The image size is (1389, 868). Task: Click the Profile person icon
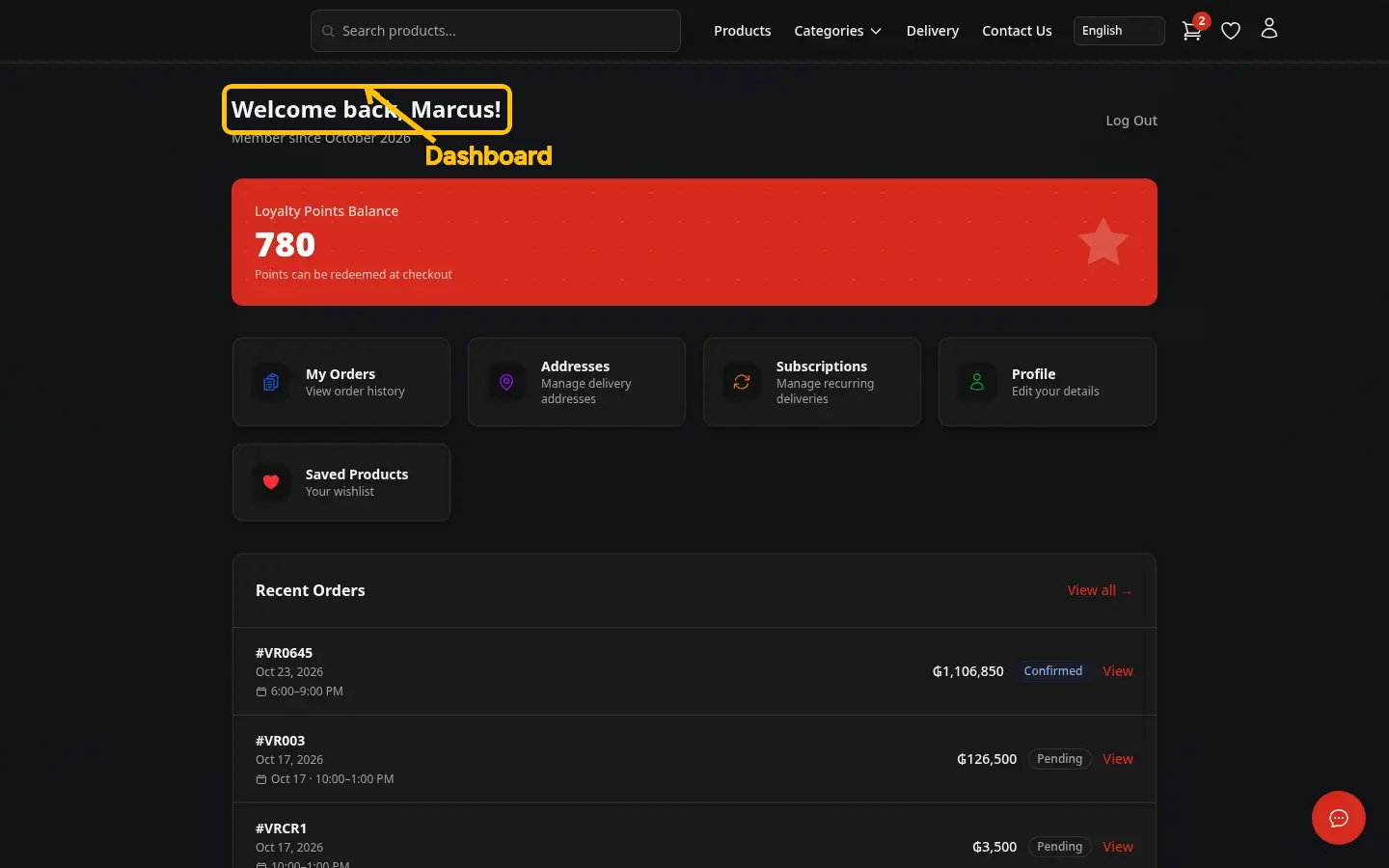click(x=977, y=382)
